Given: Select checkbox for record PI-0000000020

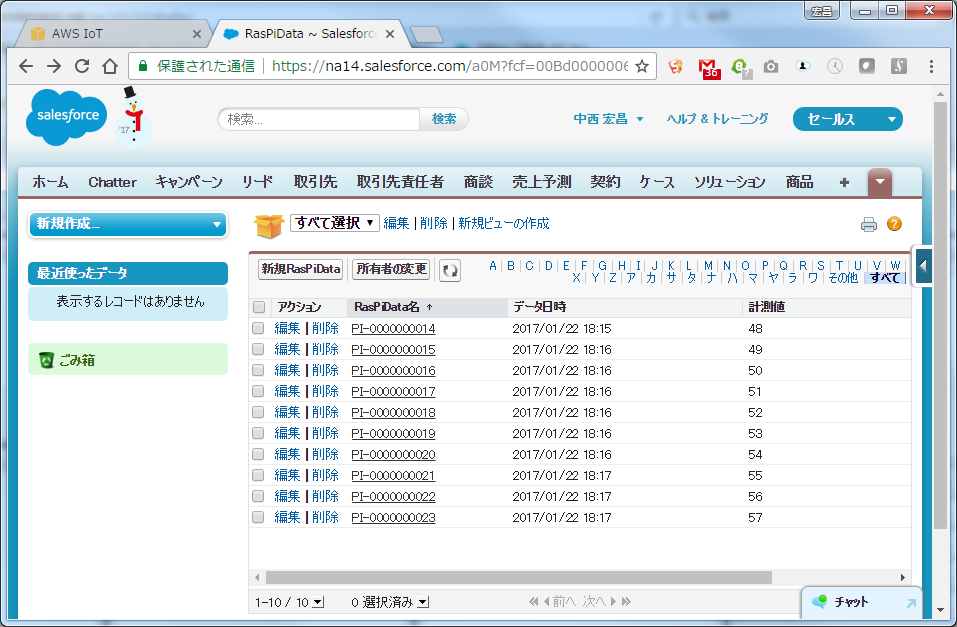Looking at the screenshot, I should point(259,454).
